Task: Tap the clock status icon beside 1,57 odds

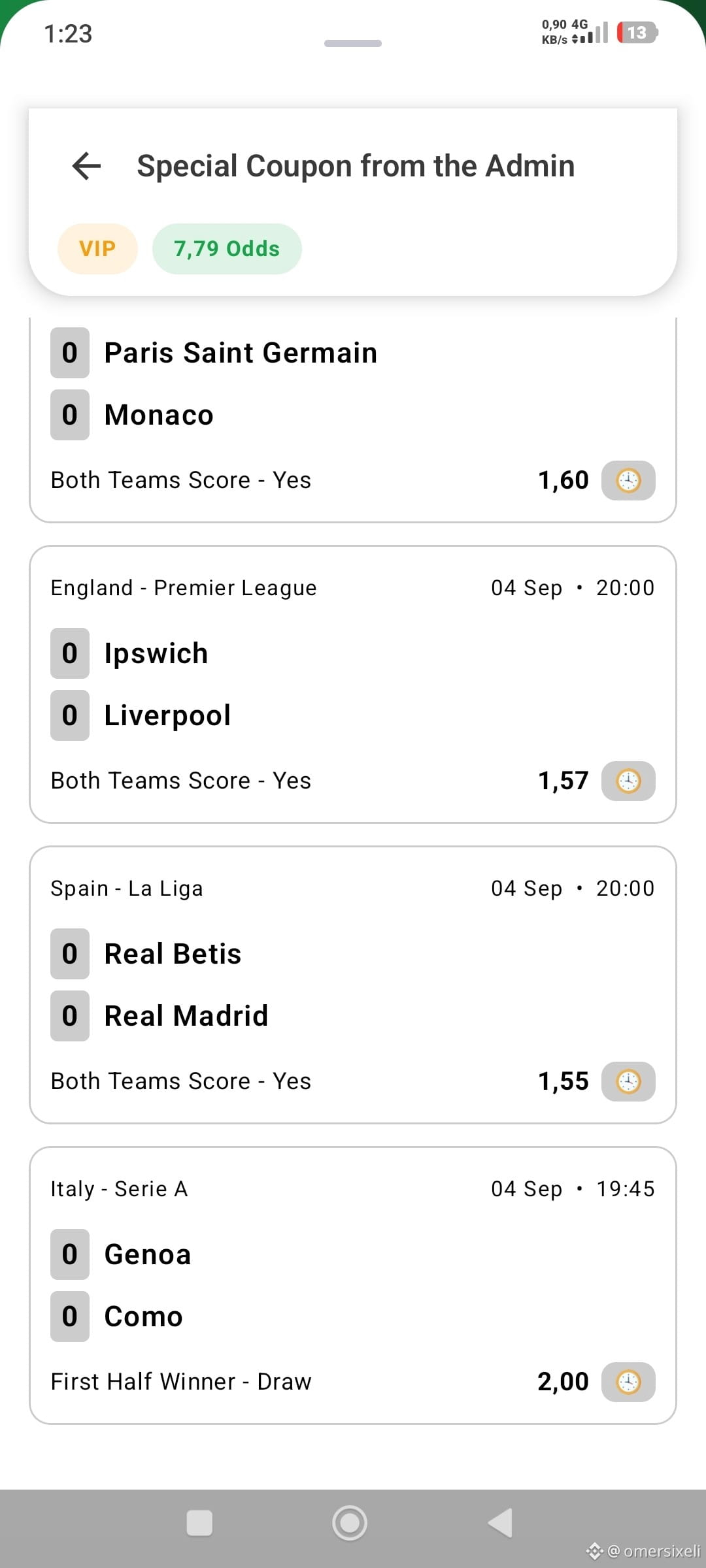Action: [628, 781]
